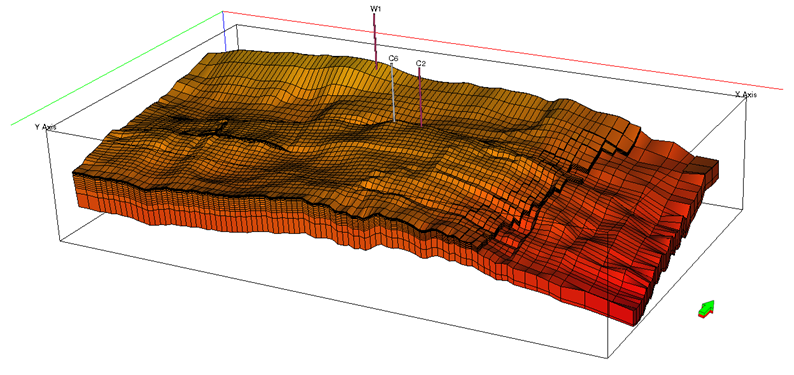Click the X Axis label
This screenshot has height=375, width=794.
tap(745, 95)
